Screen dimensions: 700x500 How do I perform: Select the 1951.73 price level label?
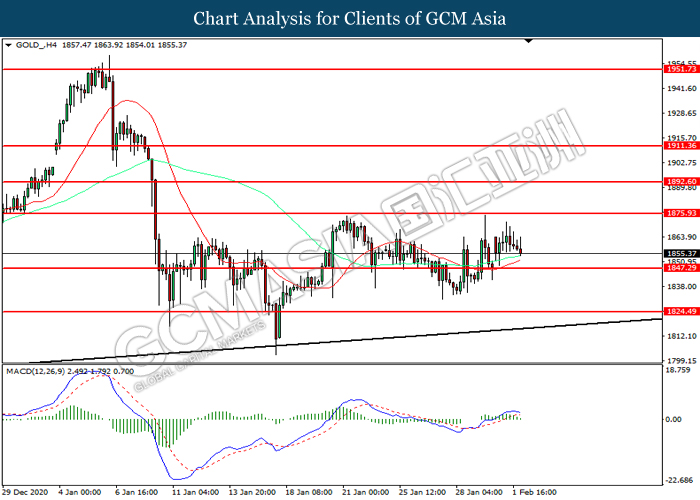(681, 69)
